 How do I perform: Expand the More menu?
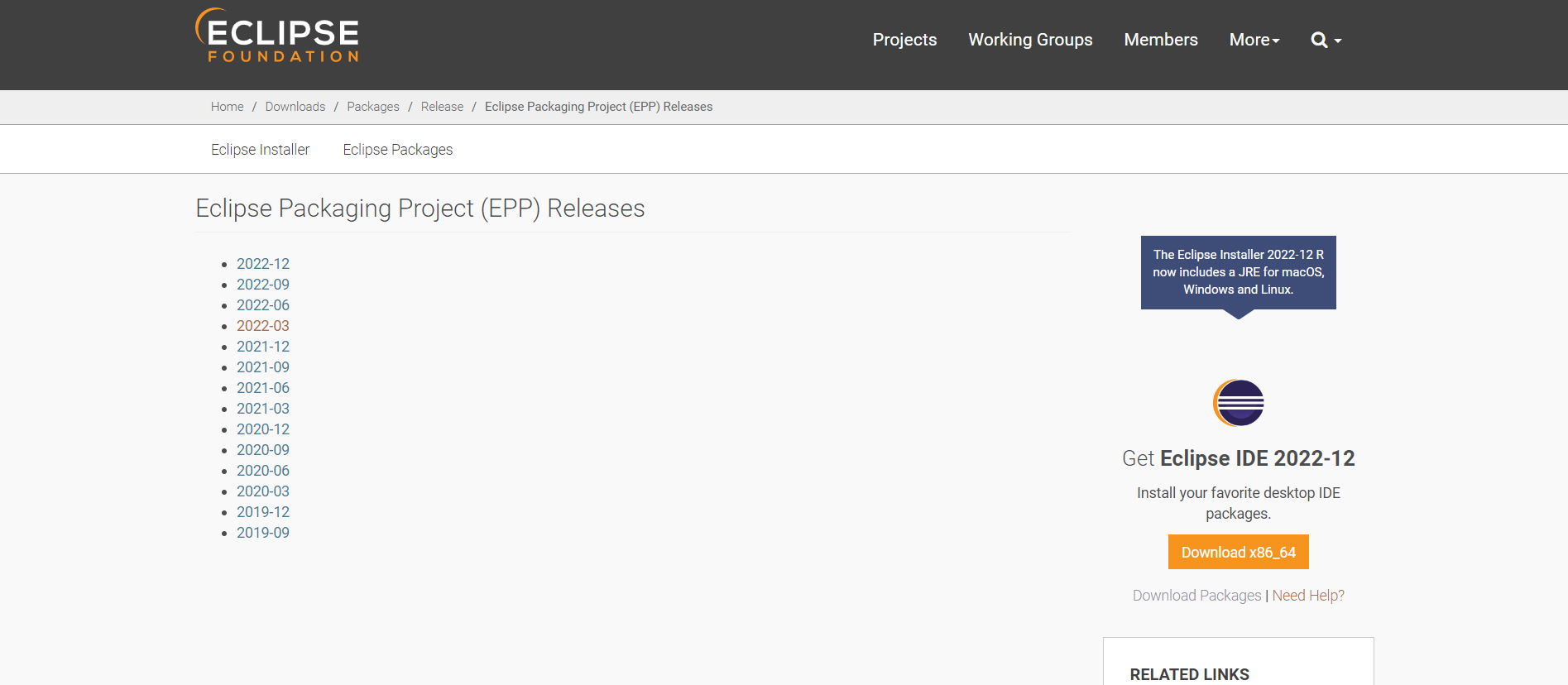1254,40
